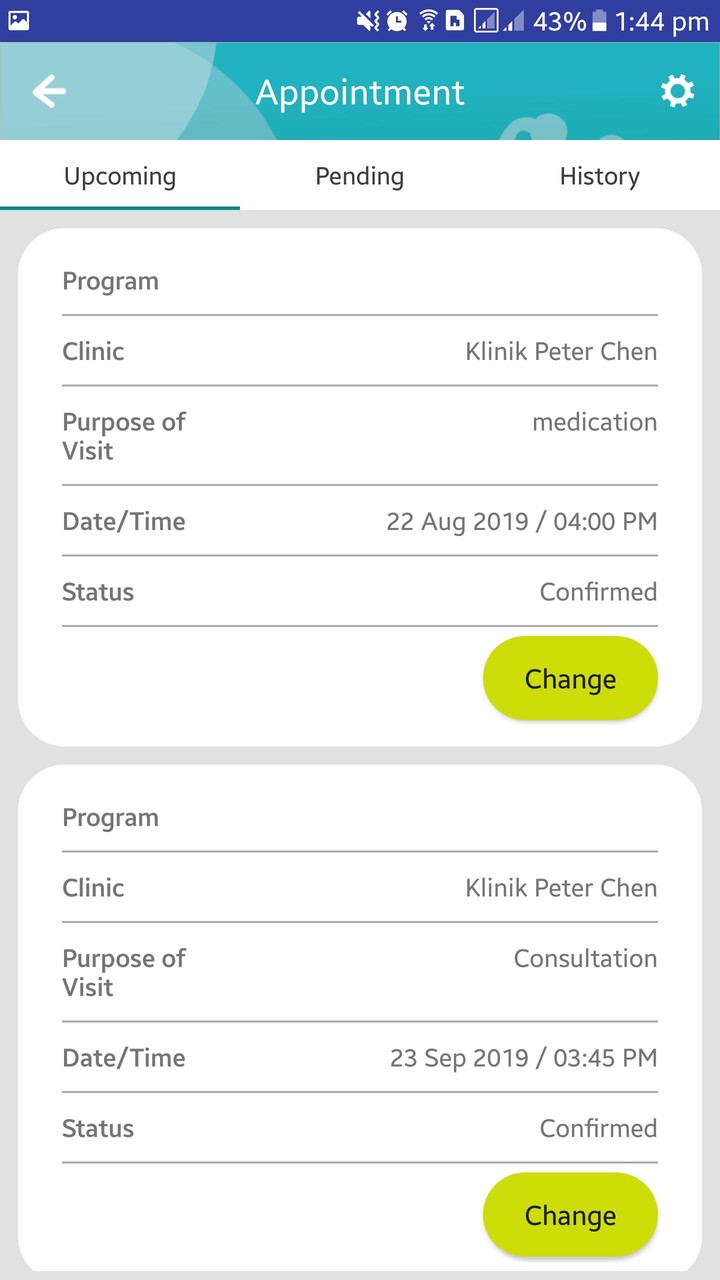720x1280 pixels.
Task: Tap the battery icon in status bar
Action: [x=600, y=21]
